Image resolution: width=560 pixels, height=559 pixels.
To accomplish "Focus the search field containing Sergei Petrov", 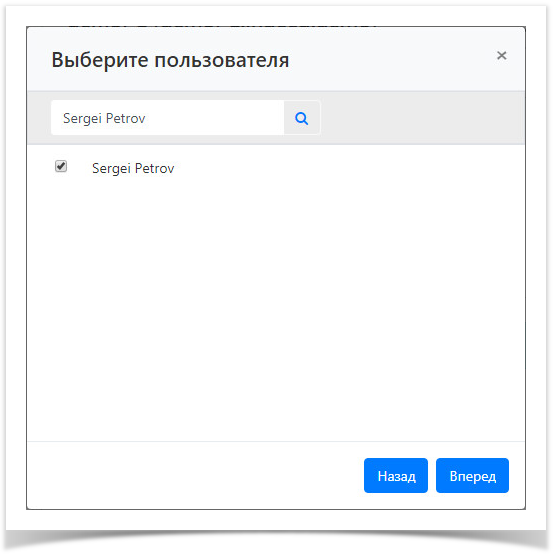I will [169, 119].
